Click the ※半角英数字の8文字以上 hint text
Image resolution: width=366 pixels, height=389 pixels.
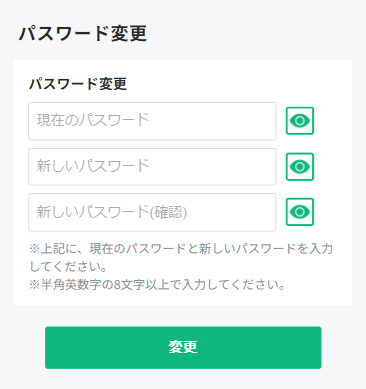157,285
